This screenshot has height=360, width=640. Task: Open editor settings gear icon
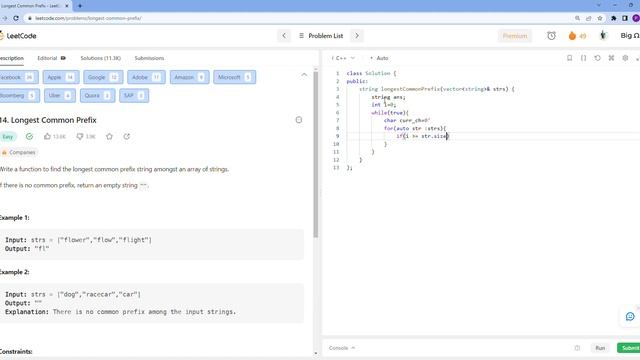tap(625, 58)
